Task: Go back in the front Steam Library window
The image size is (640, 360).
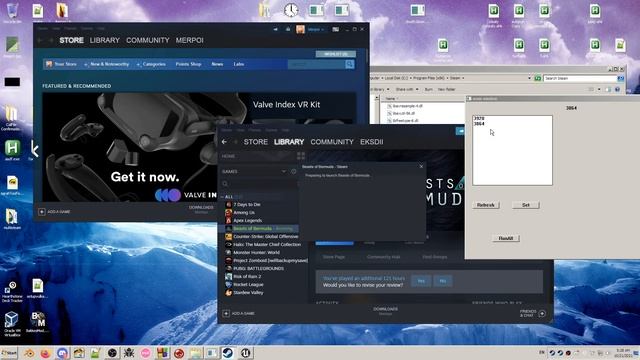Action: [x=224, y=142]
